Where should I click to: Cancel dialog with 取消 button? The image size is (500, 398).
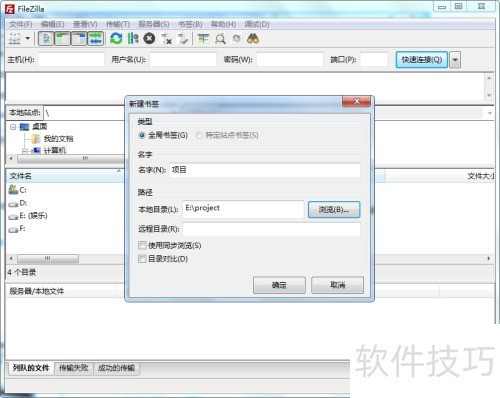coord(337,285)
